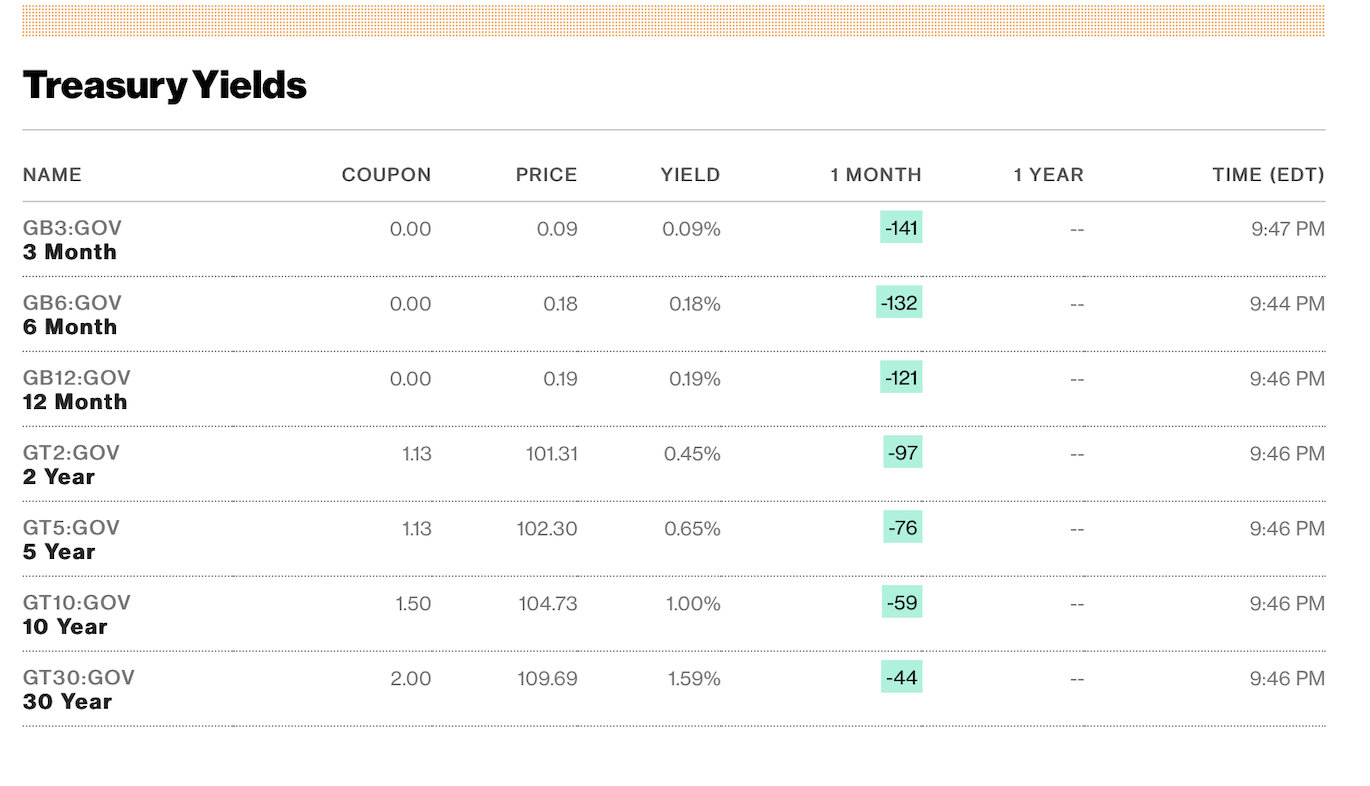
Task: Open the GB3:GOV 3 Month security page
Action: click(72, 240)
